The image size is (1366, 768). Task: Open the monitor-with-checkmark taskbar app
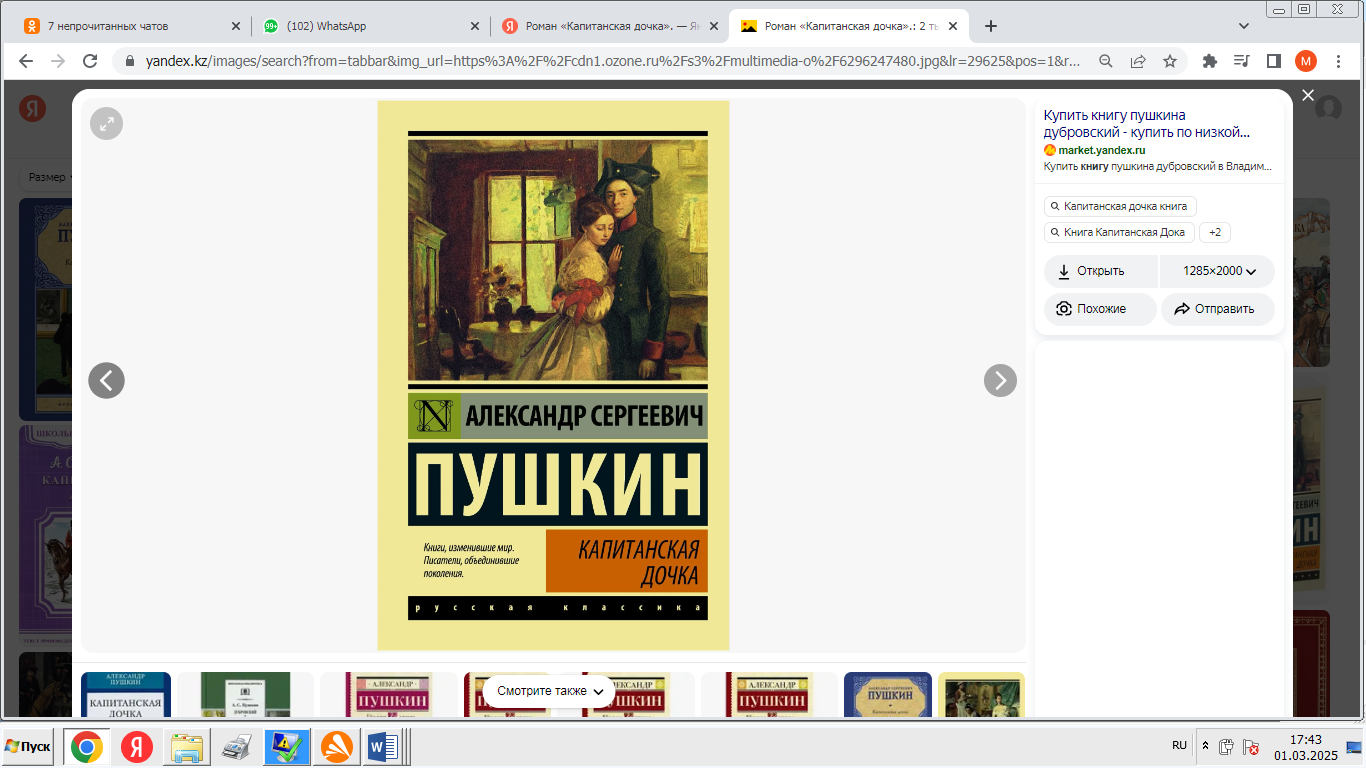287,747
